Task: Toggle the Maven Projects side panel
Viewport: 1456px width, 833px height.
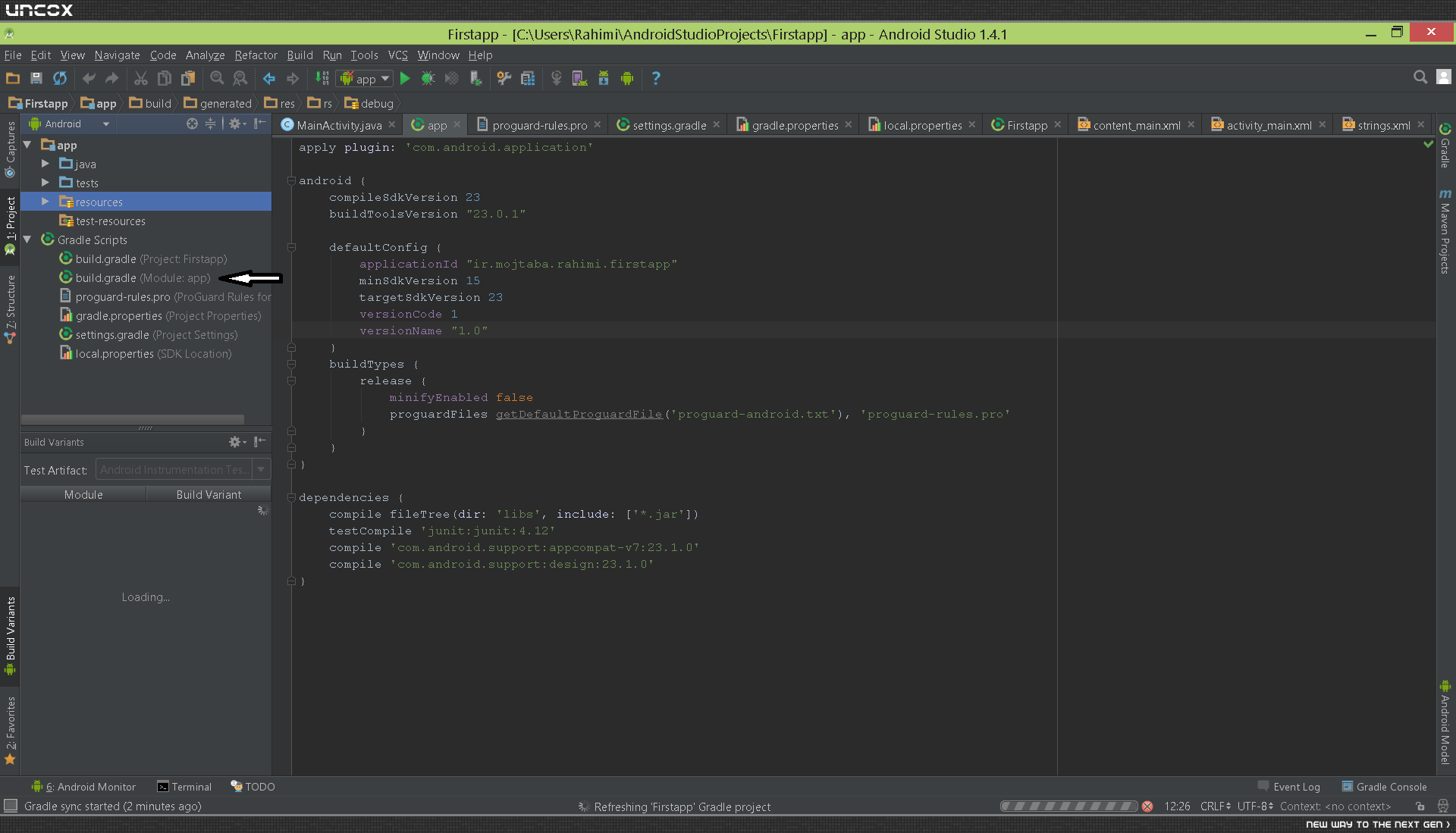Action: [x=1445, y=231]
